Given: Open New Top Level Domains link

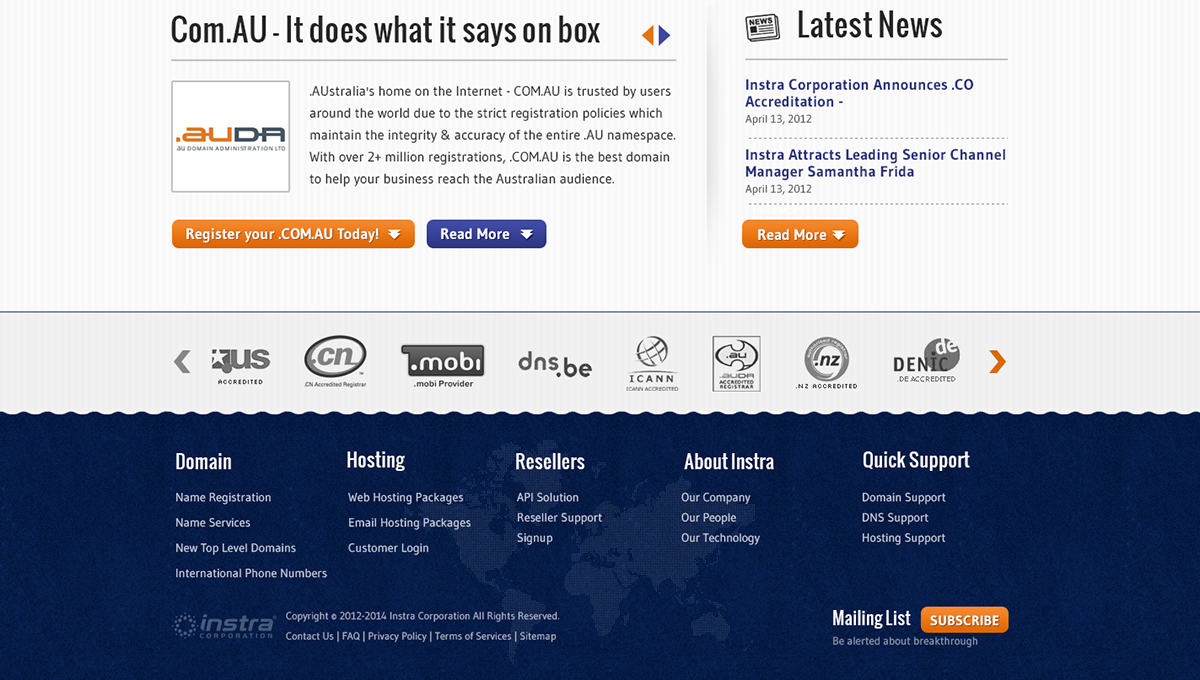Looking at the screenshot, I should point(236,548).
